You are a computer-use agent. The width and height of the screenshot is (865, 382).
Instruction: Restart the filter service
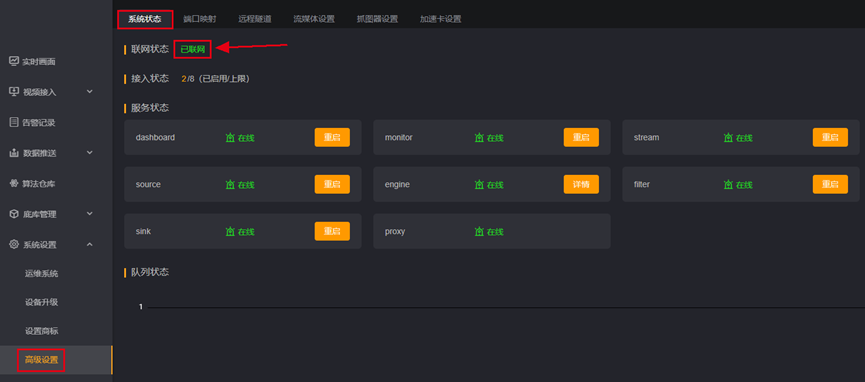pyautogui.click(x=830, y=184)
